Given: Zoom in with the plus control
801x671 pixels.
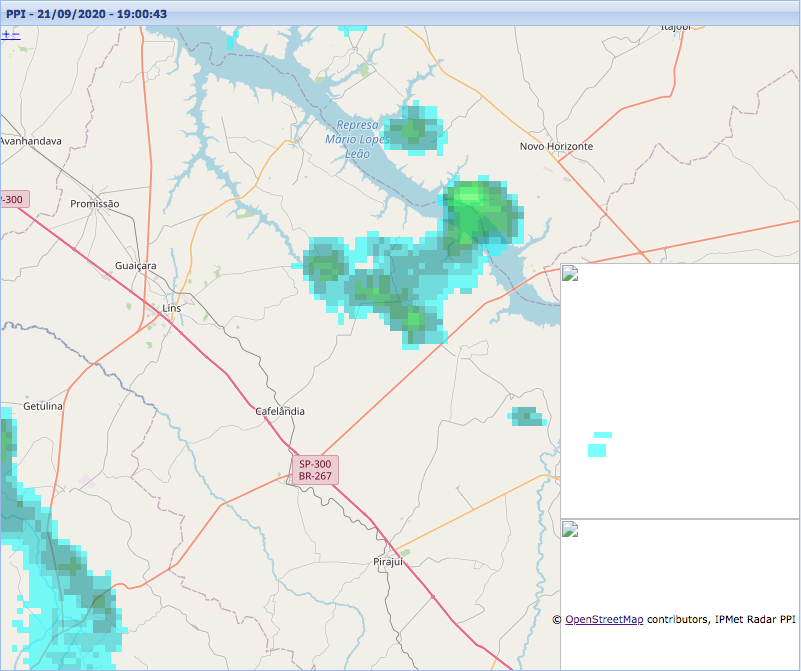Looking at the screenshot, I should pos(6,34).
